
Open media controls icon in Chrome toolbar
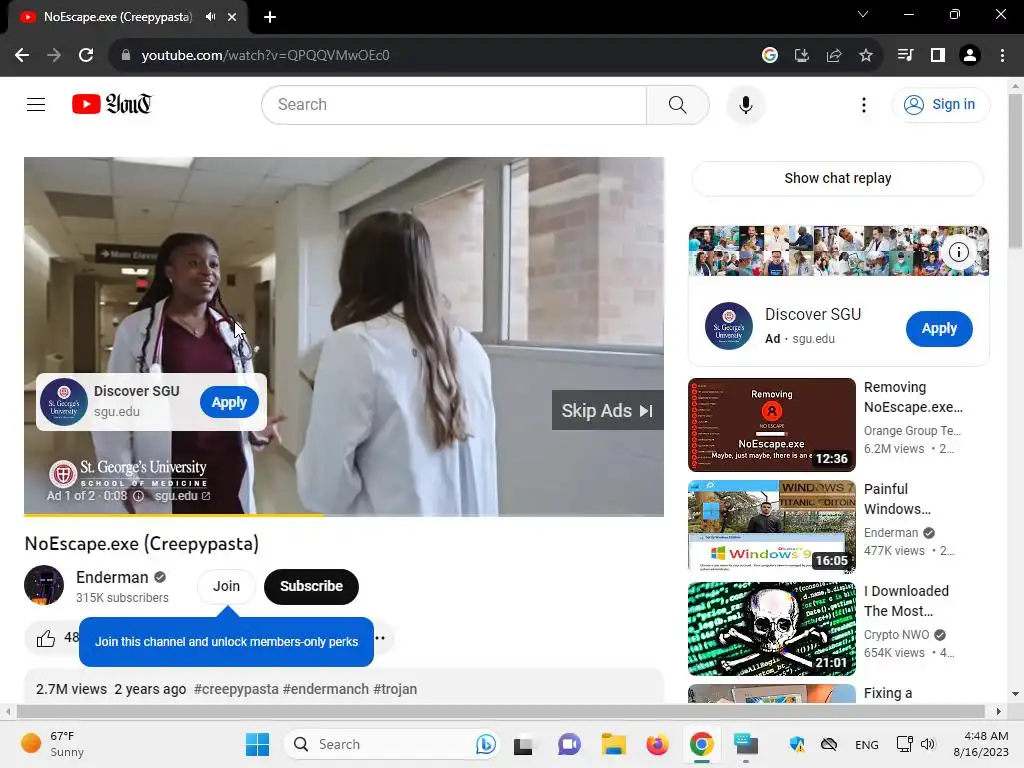(x=905, y=56)
